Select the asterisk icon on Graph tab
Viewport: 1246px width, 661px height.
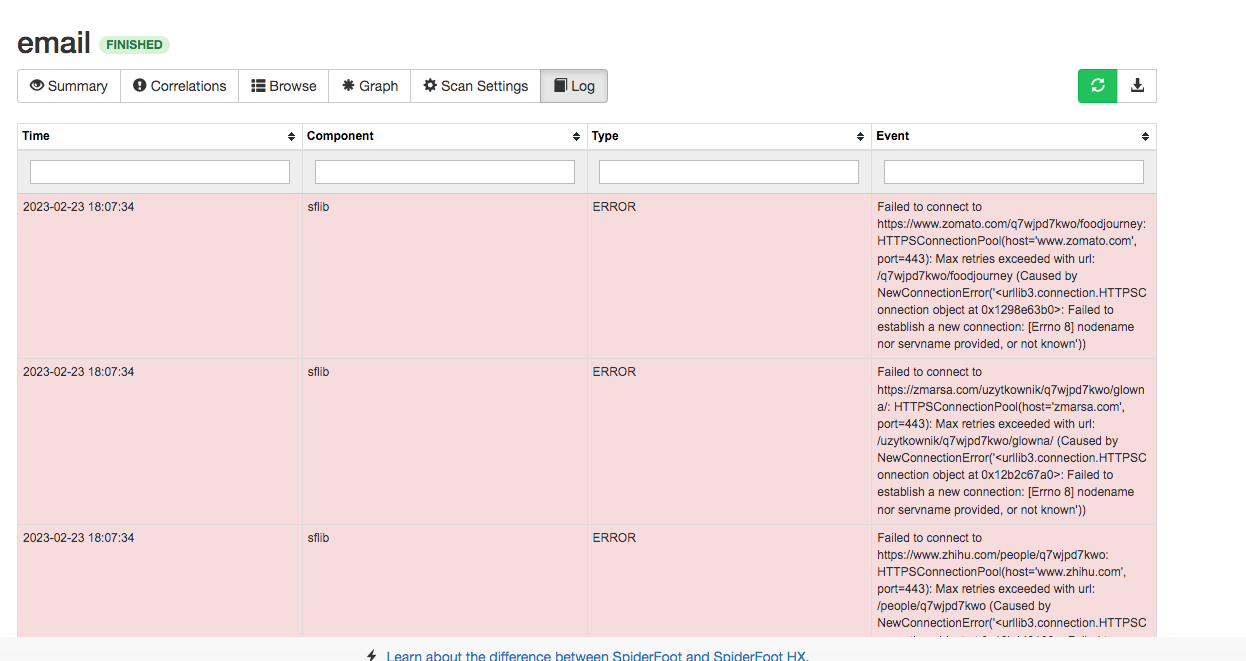(345, 86)
